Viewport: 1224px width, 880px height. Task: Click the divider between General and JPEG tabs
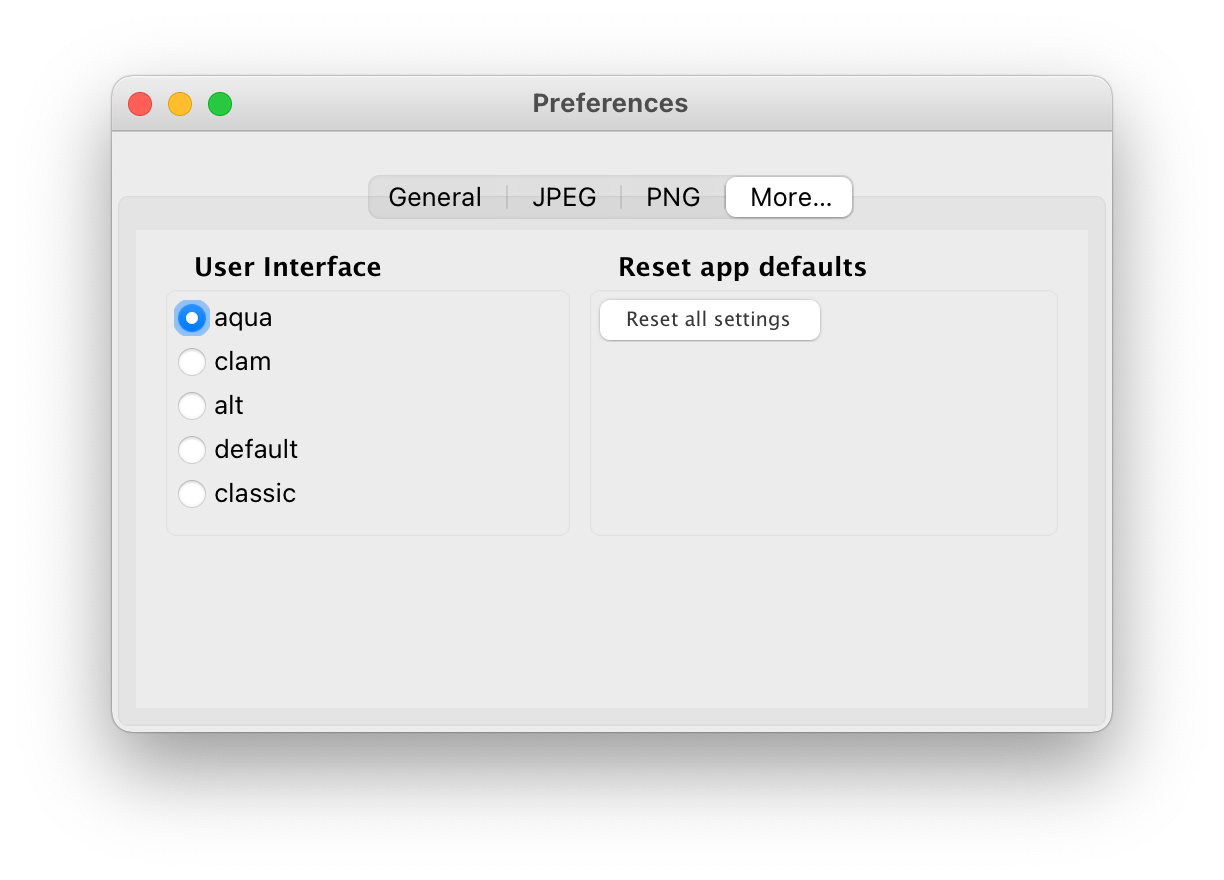coord(507,197)
